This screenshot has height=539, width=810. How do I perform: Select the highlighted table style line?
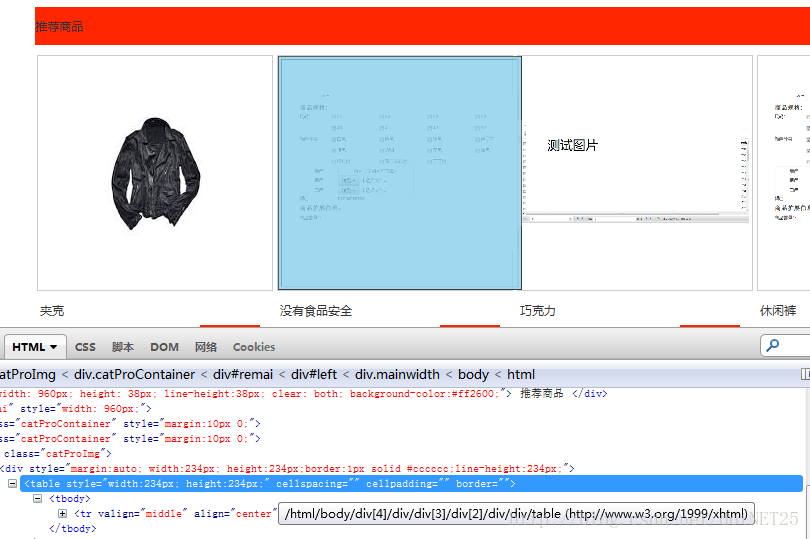411,484
